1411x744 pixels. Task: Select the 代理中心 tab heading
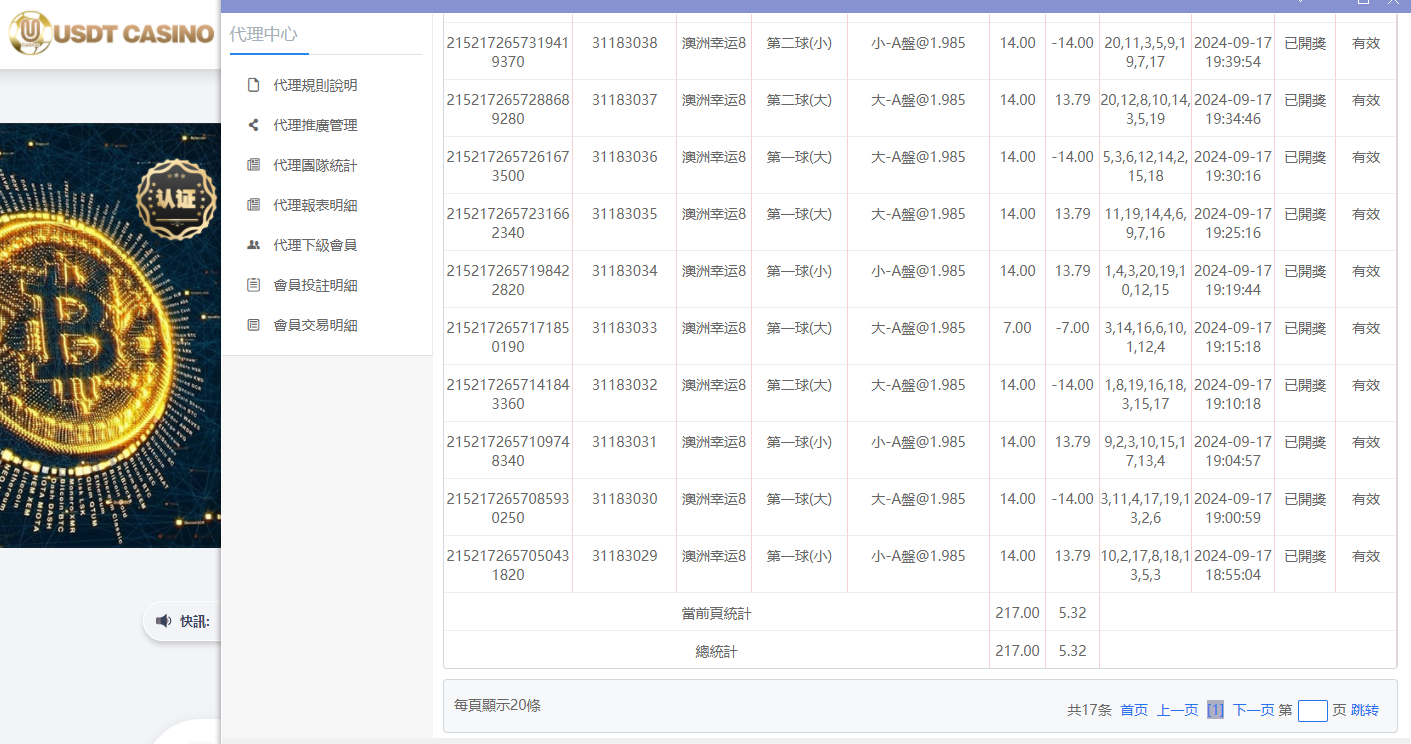263,34
